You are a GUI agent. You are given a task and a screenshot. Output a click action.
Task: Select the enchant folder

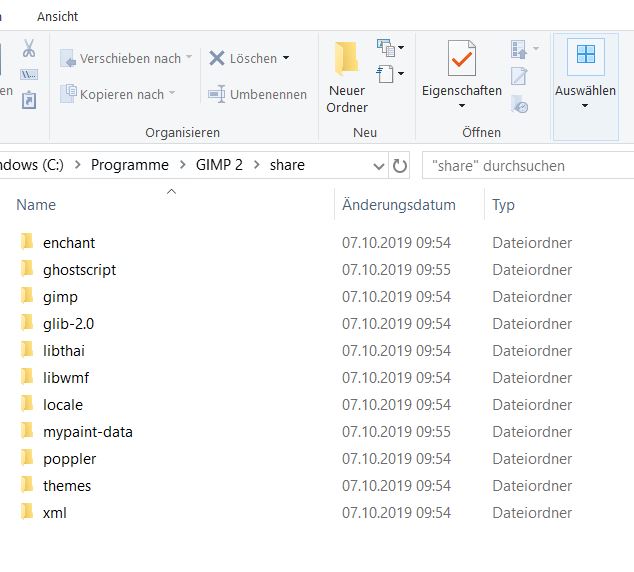pyautogui.click(x=69, y=243)
